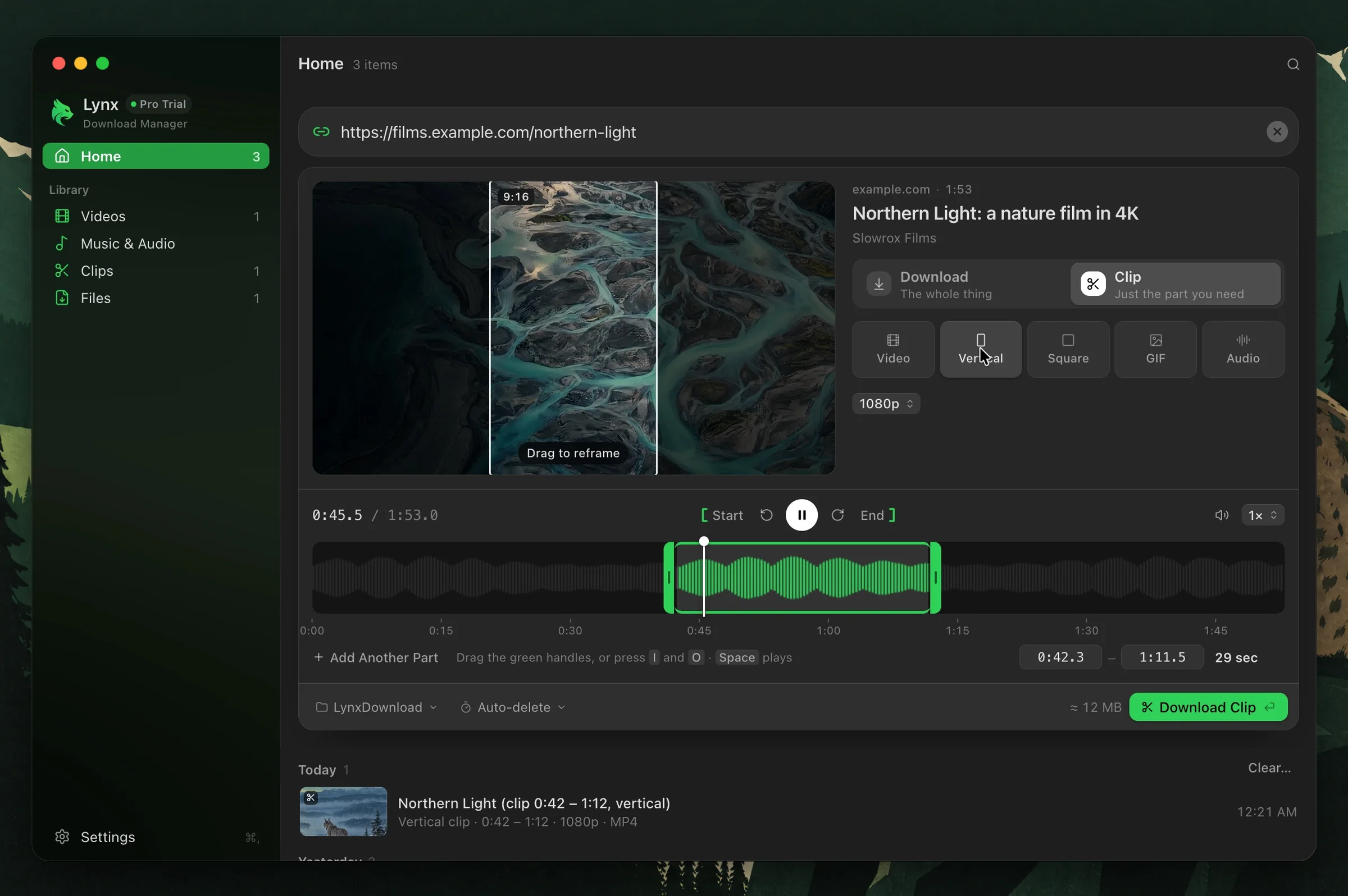Open Music & Audio library section
The height and width of the screenshot is (896, 1348).
point(156,244)
